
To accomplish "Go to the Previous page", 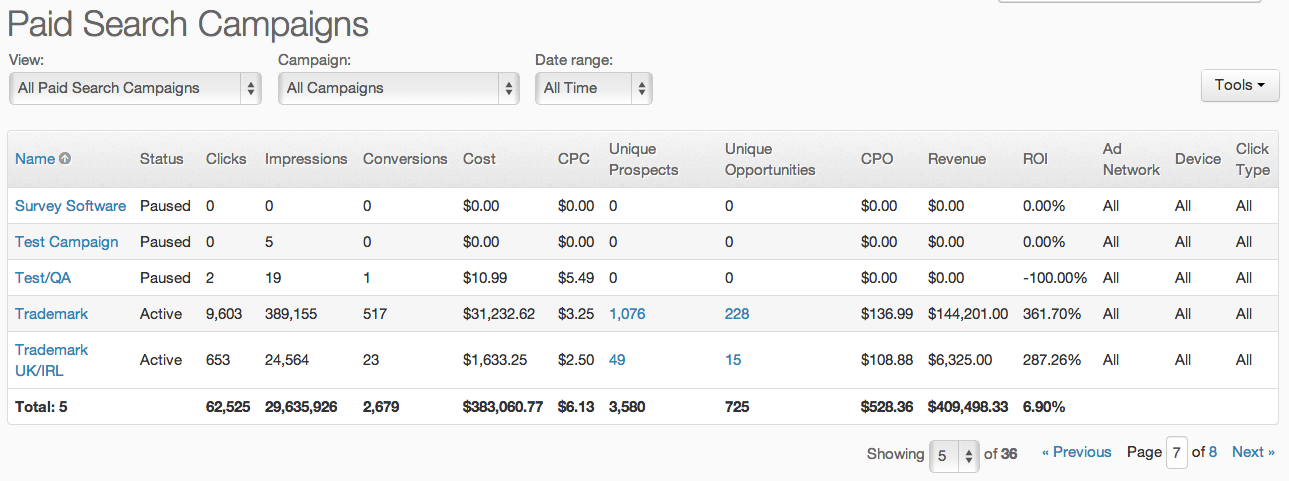I will click(1076, 452).
